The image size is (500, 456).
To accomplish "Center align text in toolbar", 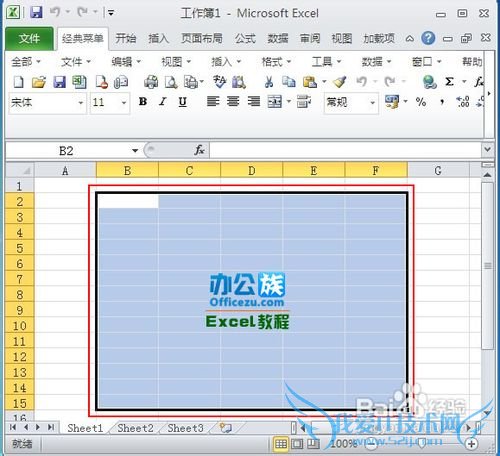I will pos(233,101).
